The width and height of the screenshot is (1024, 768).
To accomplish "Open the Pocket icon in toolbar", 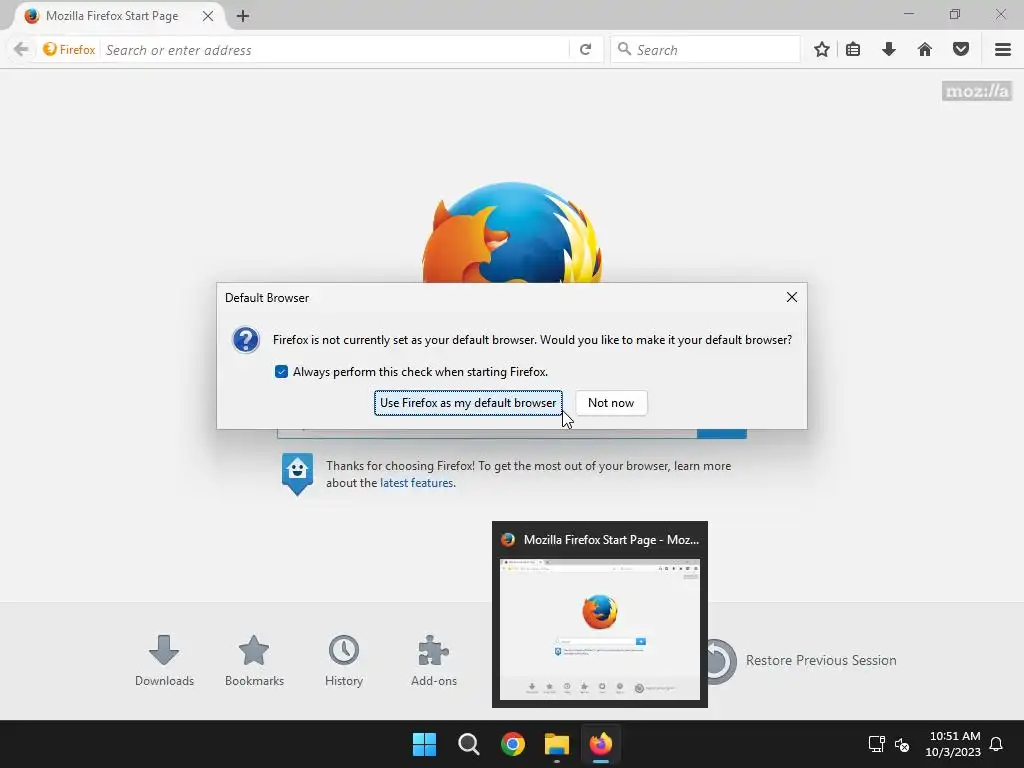I will pyautogui.click(x=961, y=50).
